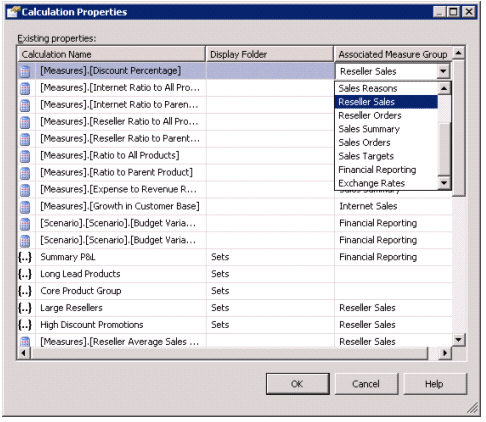Click horizontal scrollbar left arrow
Screen dimensions: 486x422
click(24, 353)
